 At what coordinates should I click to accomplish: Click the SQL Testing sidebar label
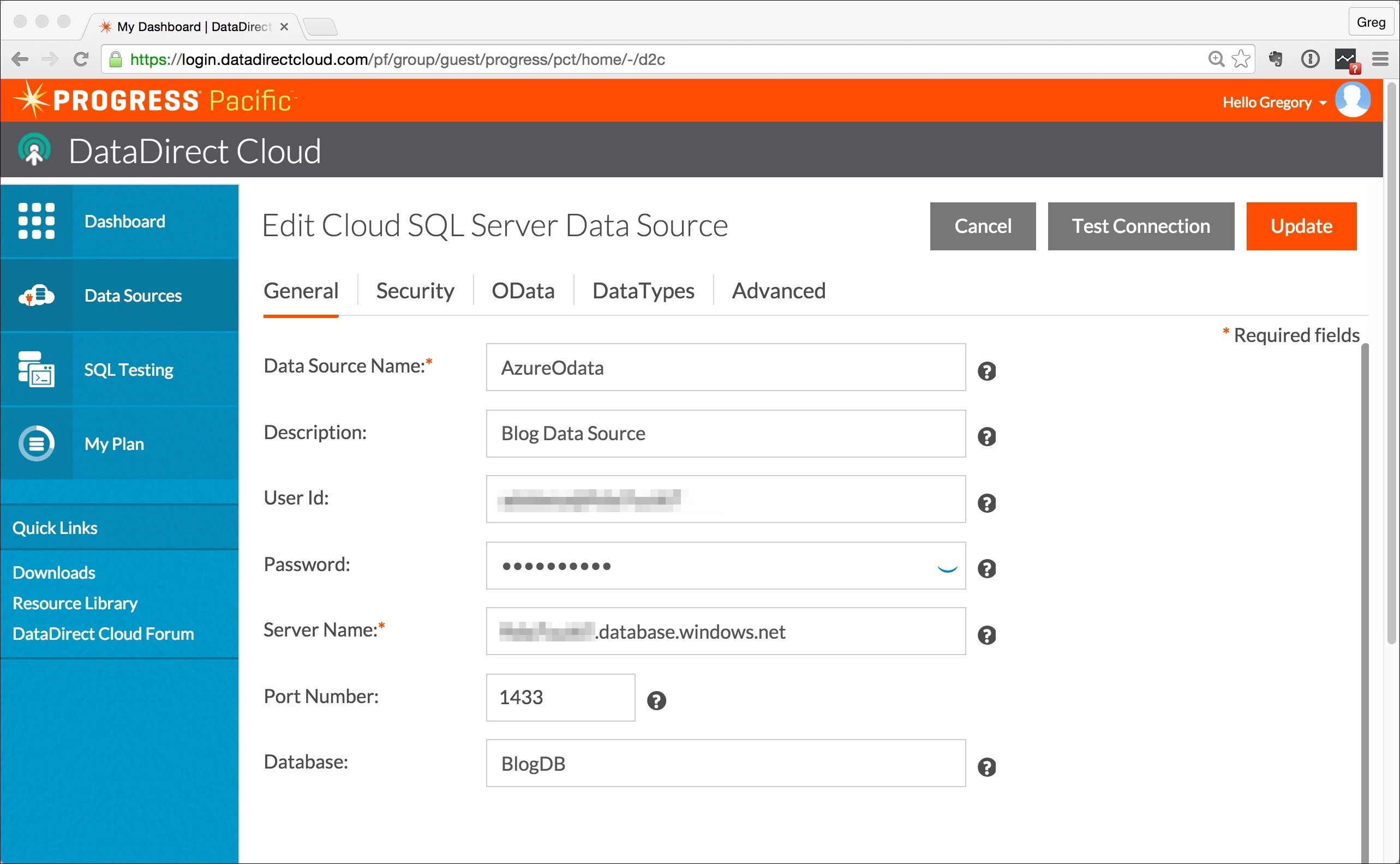[x=129, y=370]
